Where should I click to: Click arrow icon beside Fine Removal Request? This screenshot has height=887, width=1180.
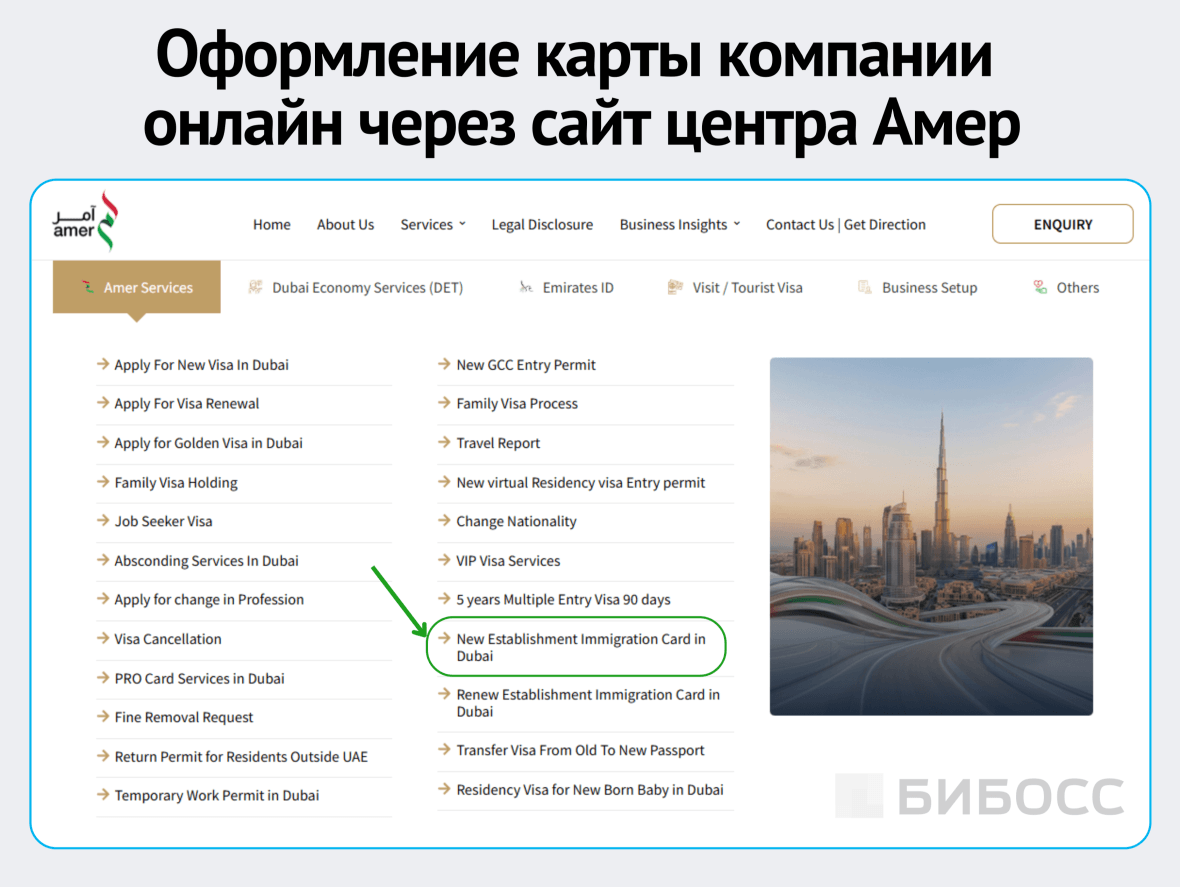pyautogui.click(x=103, y=717)
